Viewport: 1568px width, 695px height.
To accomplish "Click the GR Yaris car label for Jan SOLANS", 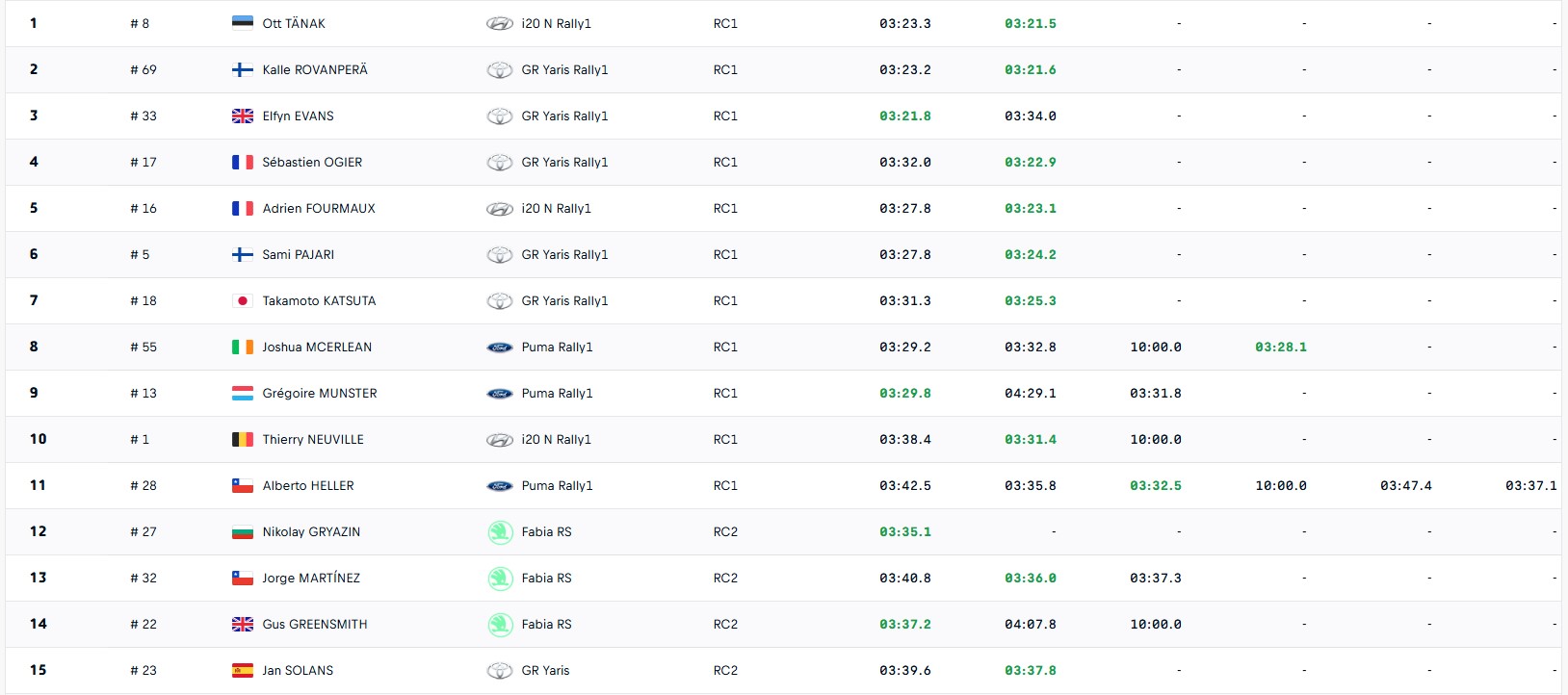I will [545, 670].
